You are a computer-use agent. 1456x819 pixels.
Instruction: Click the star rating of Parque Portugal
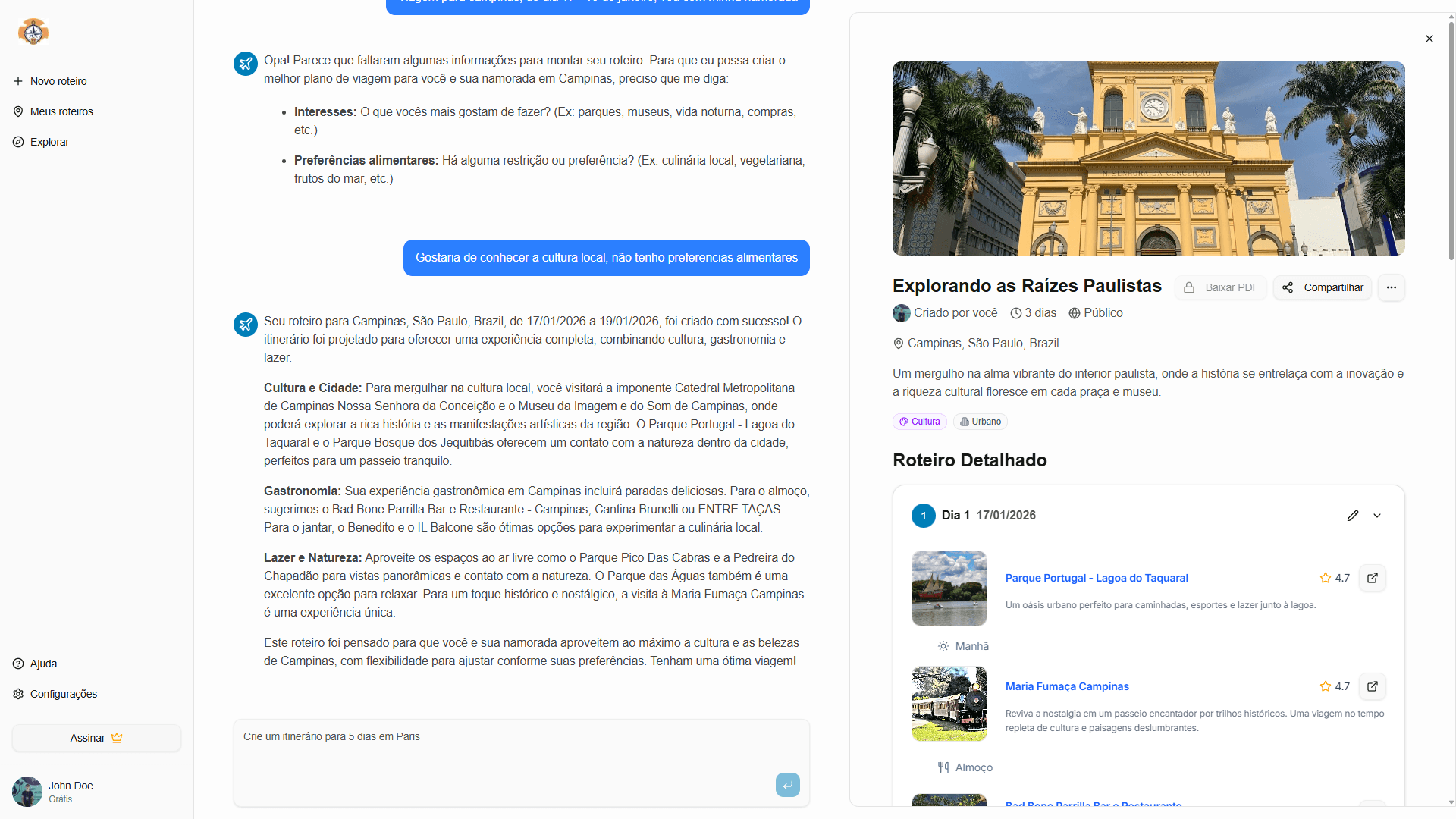1335,578
